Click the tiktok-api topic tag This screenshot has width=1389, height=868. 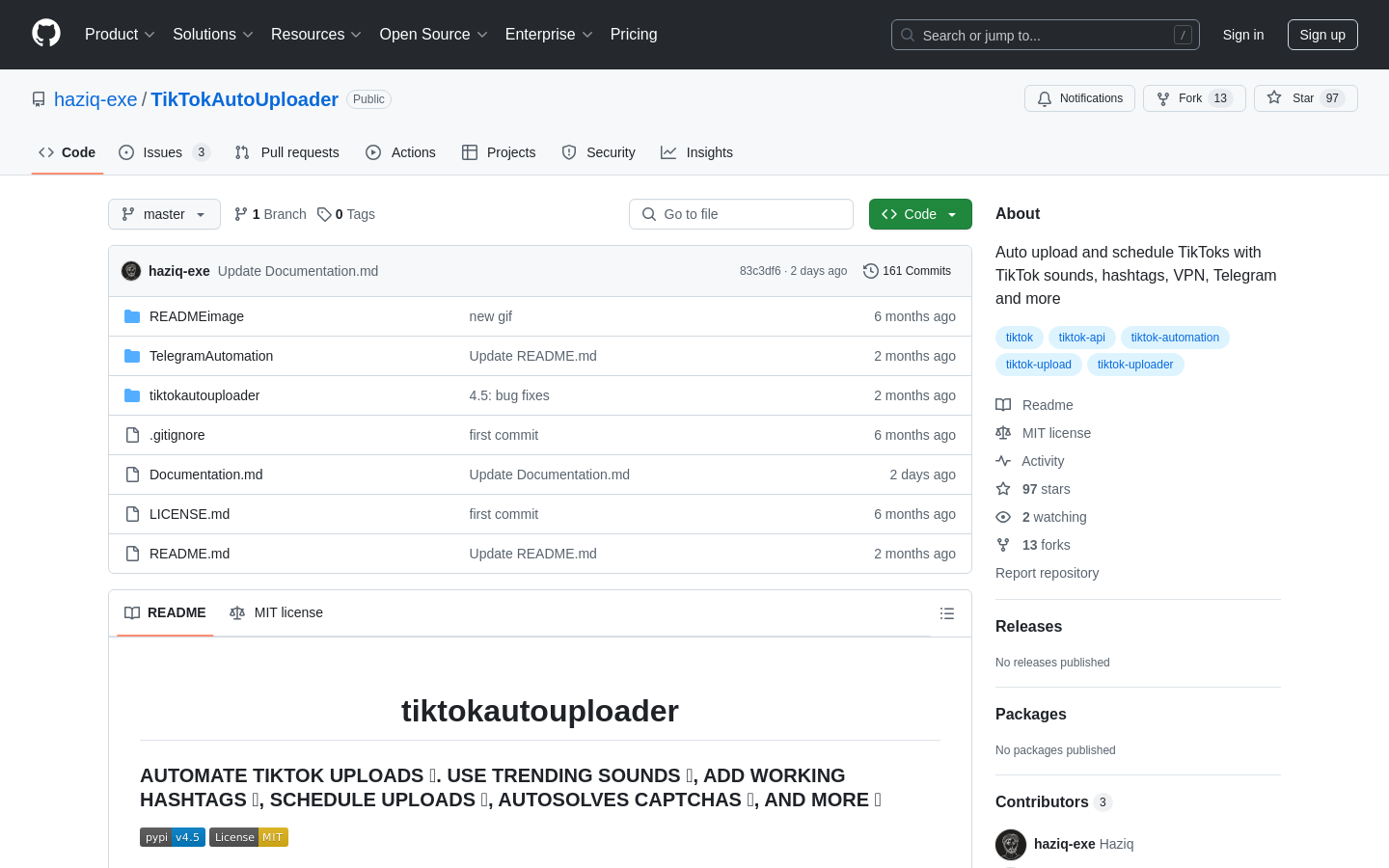[1082, 338]
